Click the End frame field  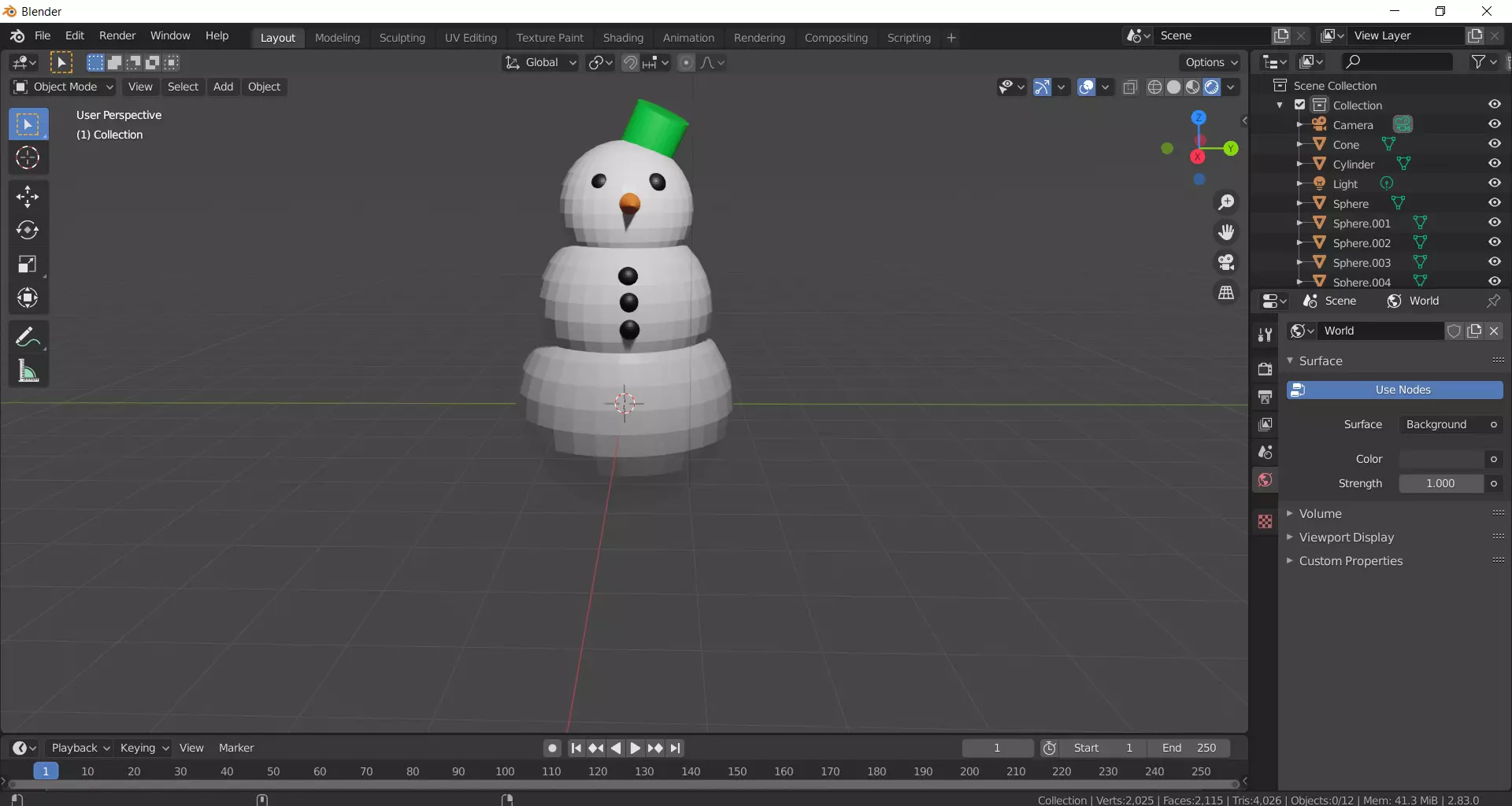click(x=1188, y=748)
